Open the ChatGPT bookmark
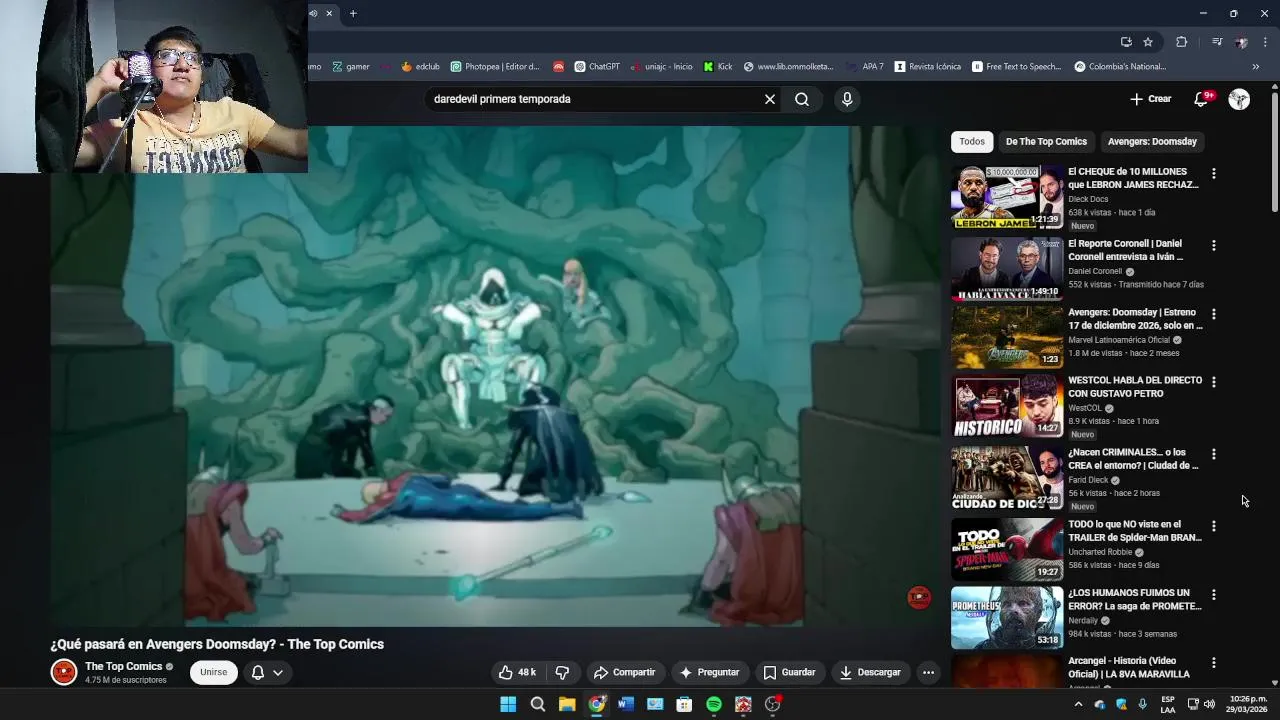Screen dimensions: 1280x720 [596, 67]
